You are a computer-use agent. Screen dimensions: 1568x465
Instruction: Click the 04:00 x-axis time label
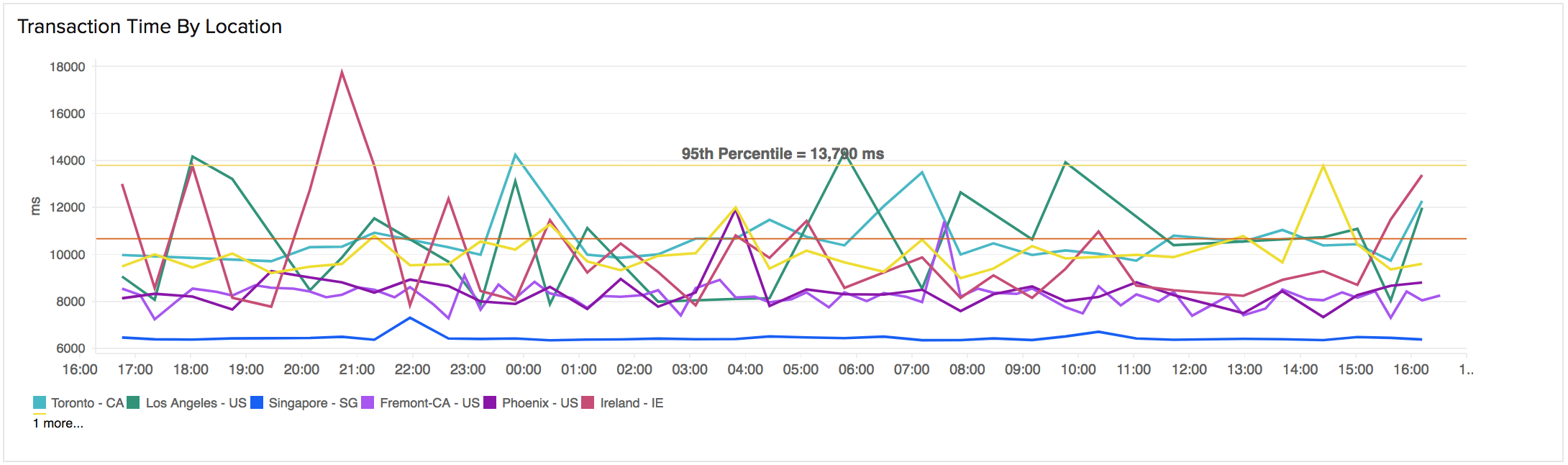745,370
